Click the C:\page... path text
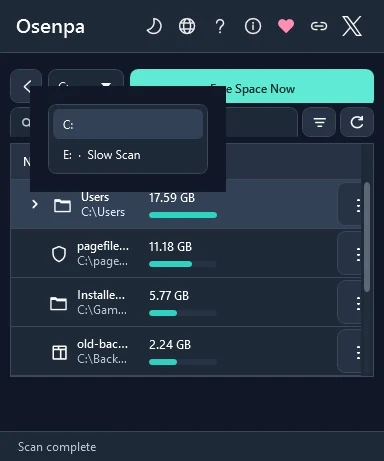This screenshot has height=461, width=384. (x=102, y=261)
